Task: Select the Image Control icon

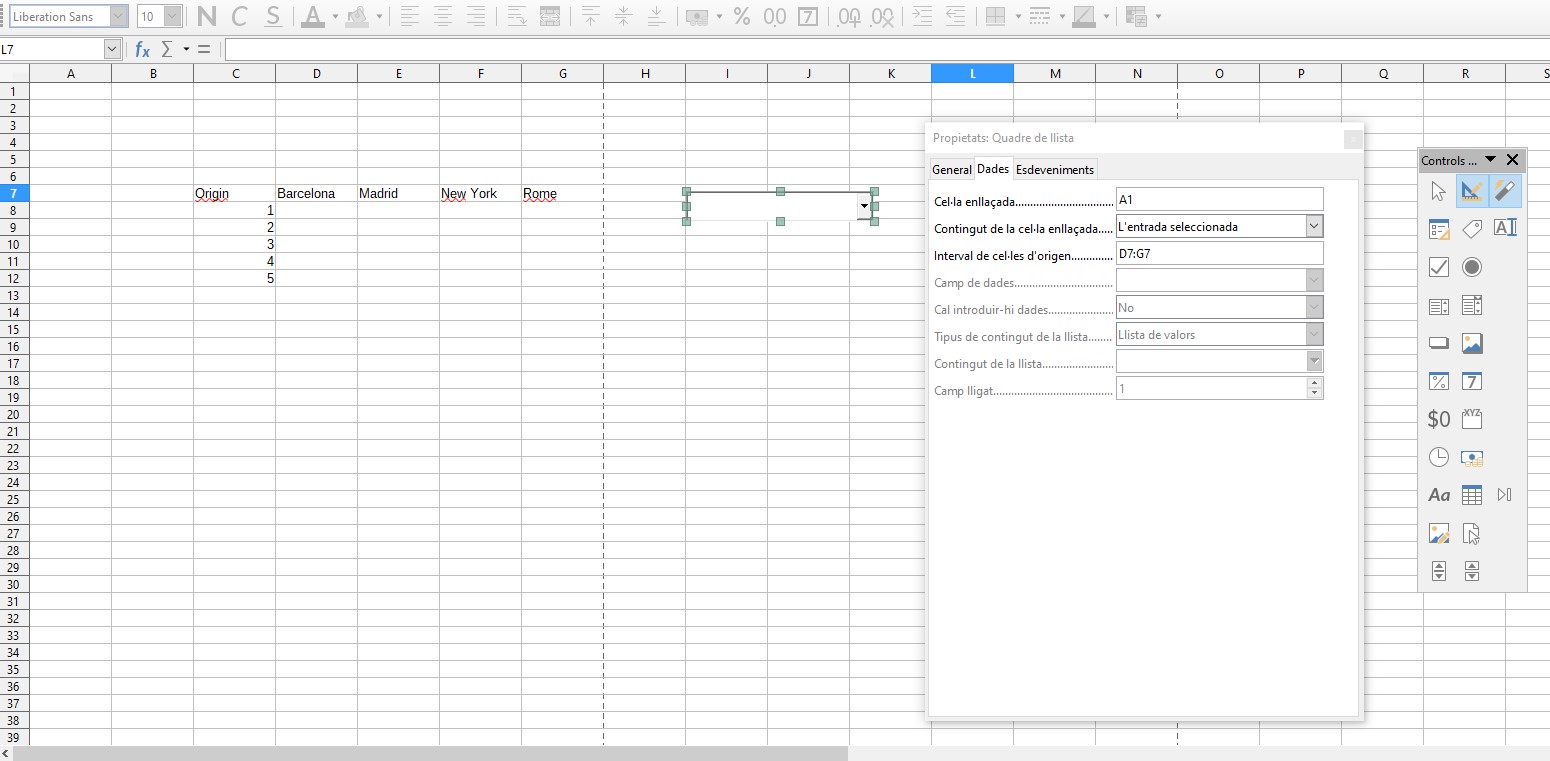Action: [x=1439, y=533]
